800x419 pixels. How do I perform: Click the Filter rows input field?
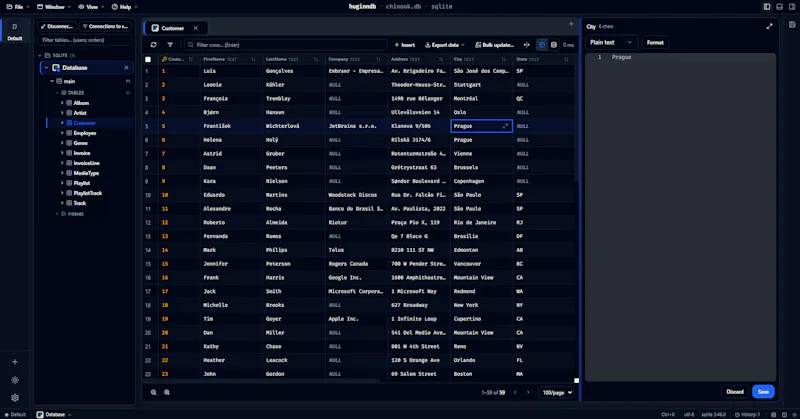[286, 45]
